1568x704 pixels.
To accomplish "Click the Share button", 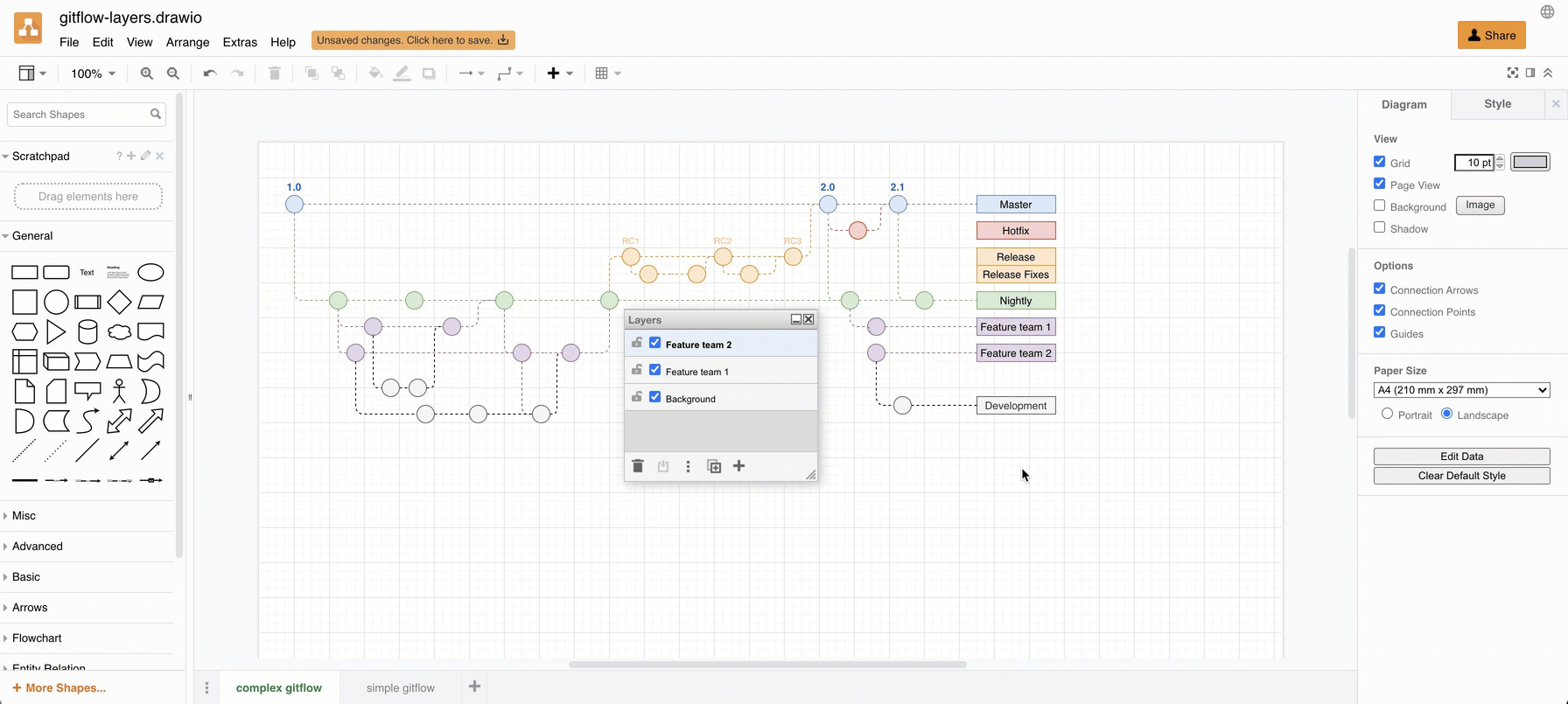I will 1491,35.
